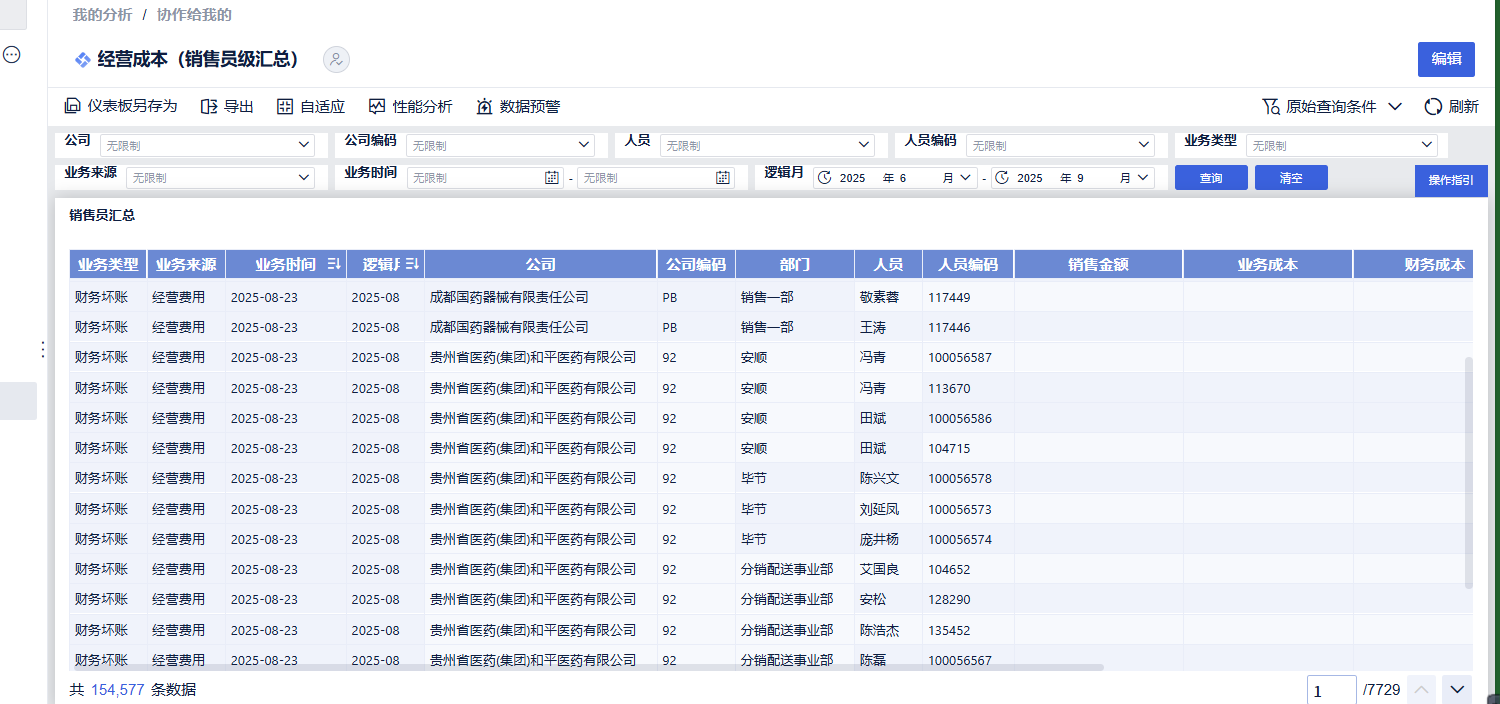The image size is (1500, 704).
Task: Click the 人员编码 column header
Action: point(968,264)
